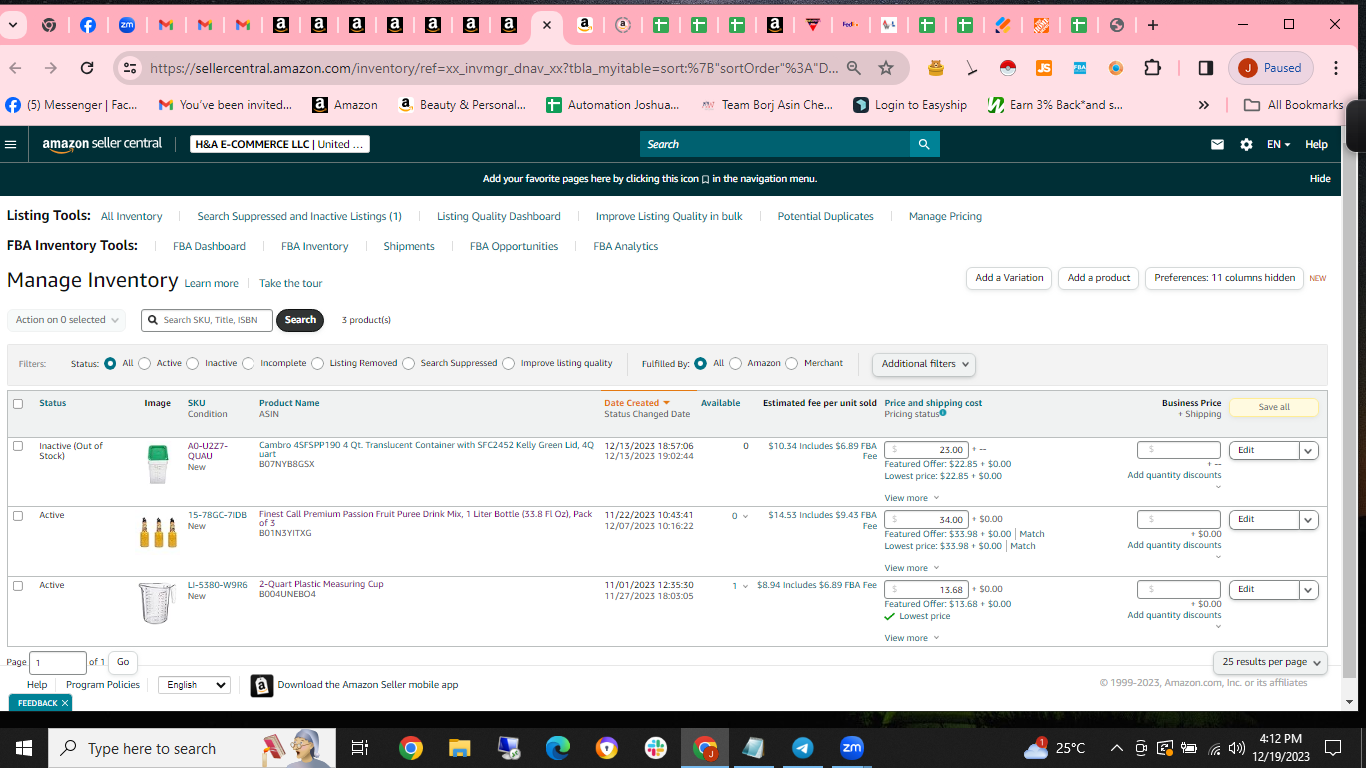Click the Save all button
Viewport: 1366px width, 768px height.
[x=1274, y=407]
